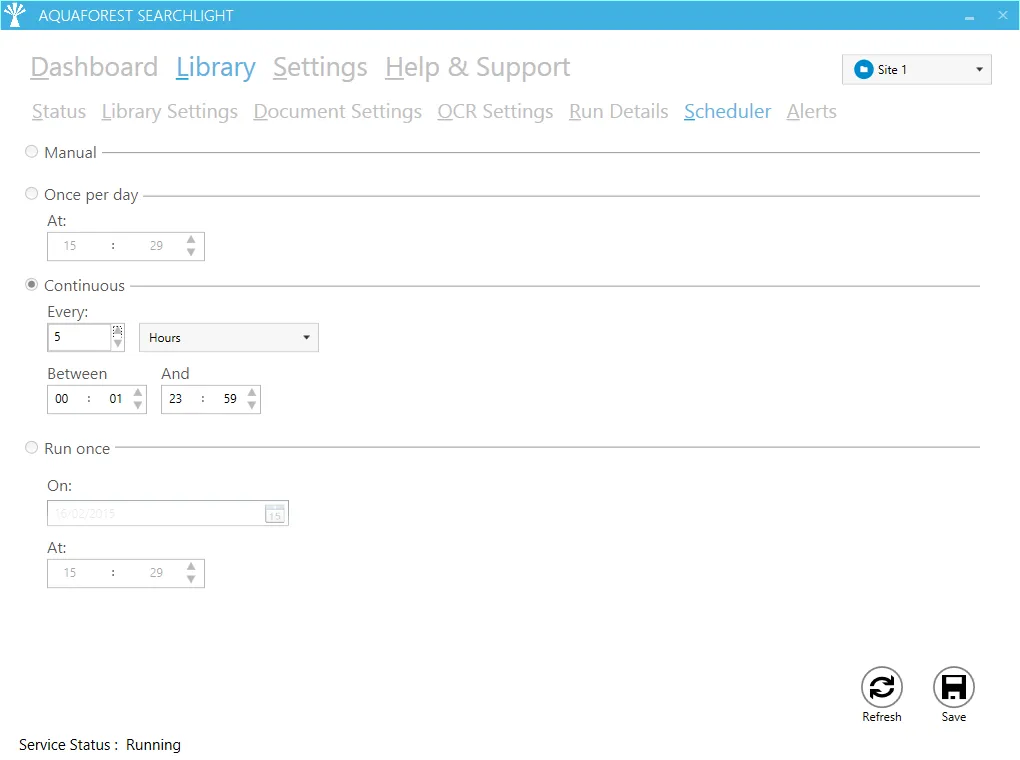Screen dimensions: 1020x760
Task: Click the Once per day hour field showing 15
Action: pyautogui.click(x=70, y=246)
